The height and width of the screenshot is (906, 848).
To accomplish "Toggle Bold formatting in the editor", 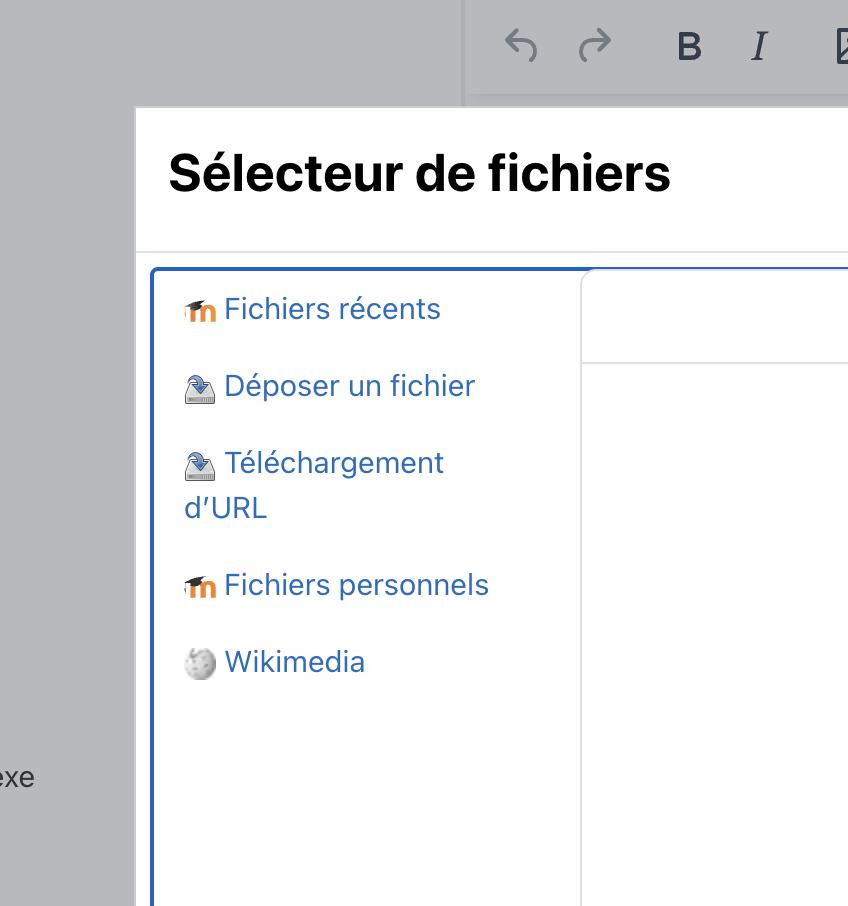I will point(689,46).
